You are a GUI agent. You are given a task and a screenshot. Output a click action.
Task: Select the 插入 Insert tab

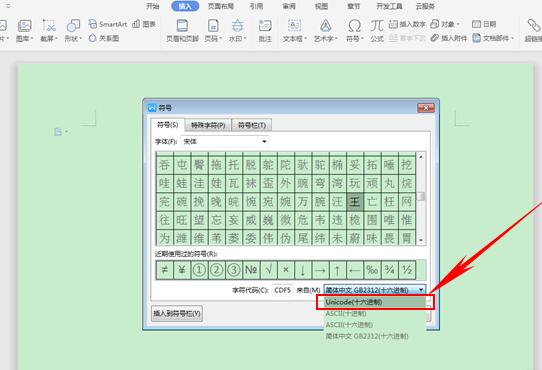click(x=185, y=6)
